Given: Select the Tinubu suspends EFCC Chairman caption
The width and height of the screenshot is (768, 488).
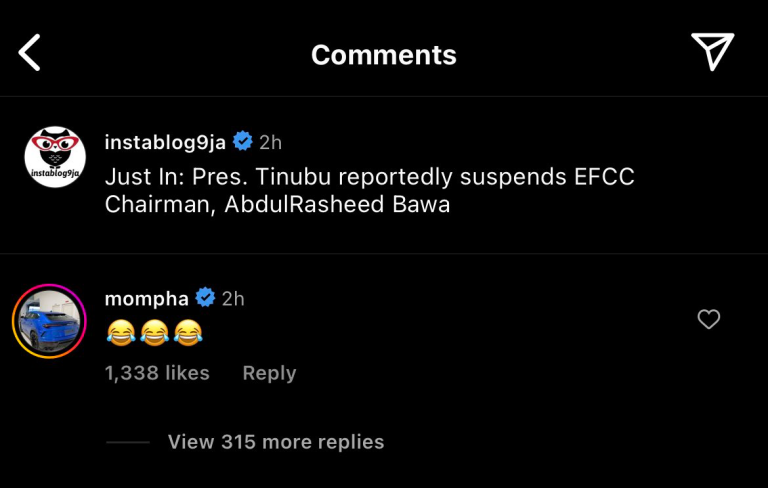Looking at the screenshot, I should tap(370, 190).
